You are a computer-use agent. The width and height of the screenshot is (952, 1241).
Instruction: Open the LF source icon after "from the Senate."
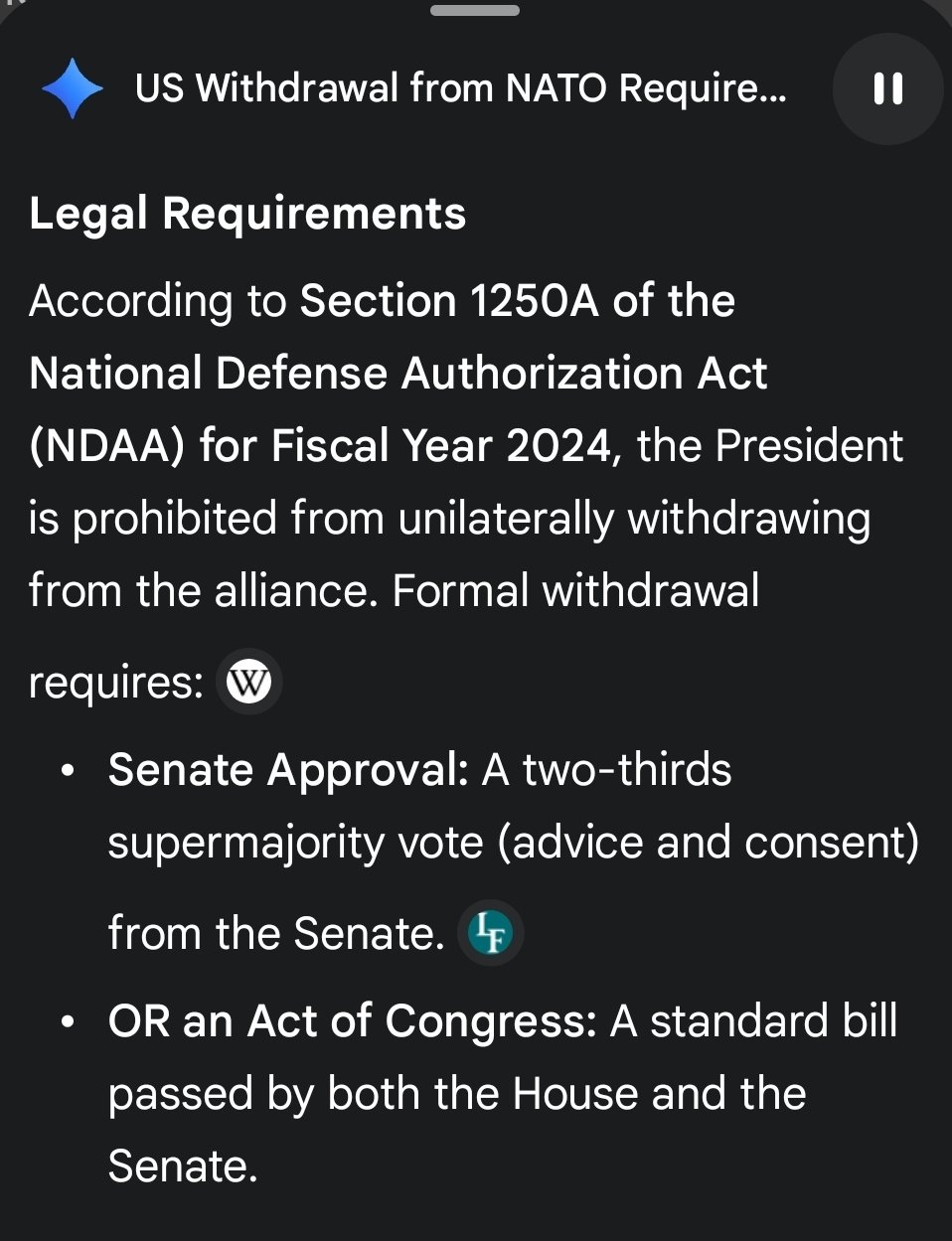point(490,933)
